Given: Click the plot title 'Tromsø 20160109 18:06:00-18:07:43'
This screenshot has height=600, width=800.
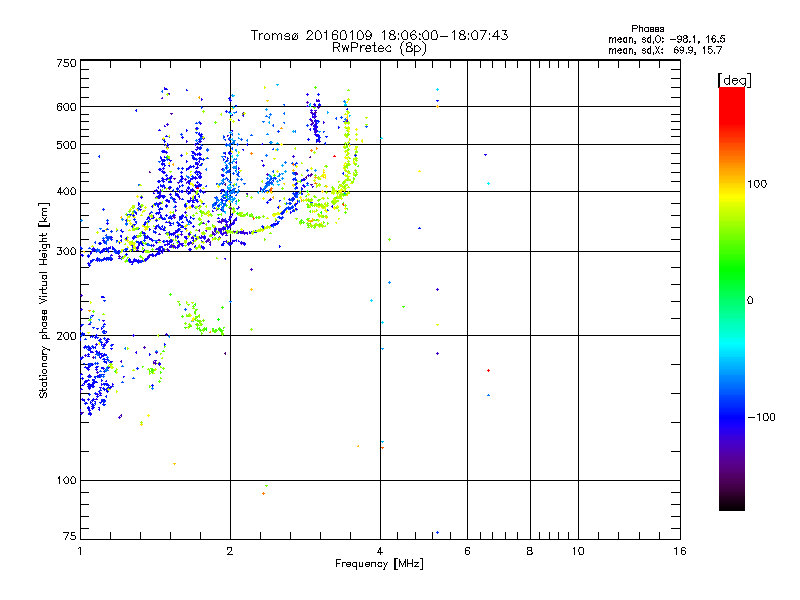Looking at the screenshot, I should click(379, 35).
